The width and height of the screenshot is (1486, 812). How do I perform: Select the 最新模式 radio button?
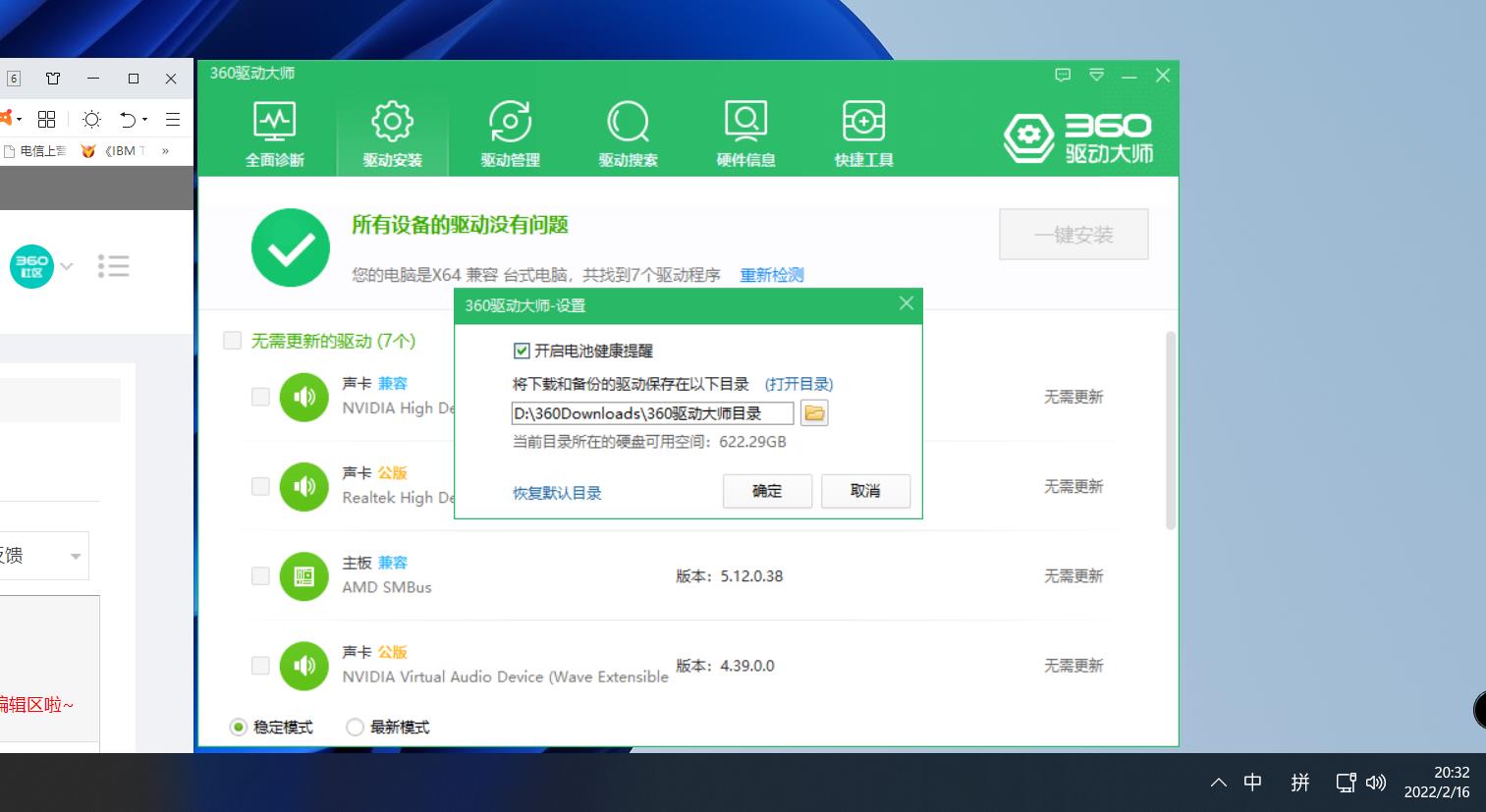pos(356,728)
